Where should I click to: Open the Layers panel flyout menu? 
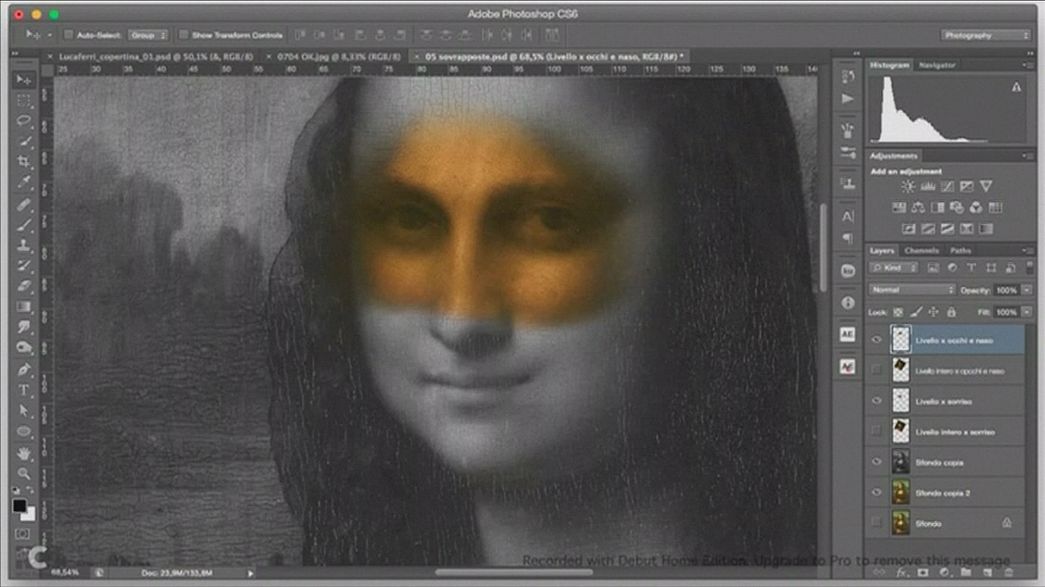click(x=1027, y=251)
